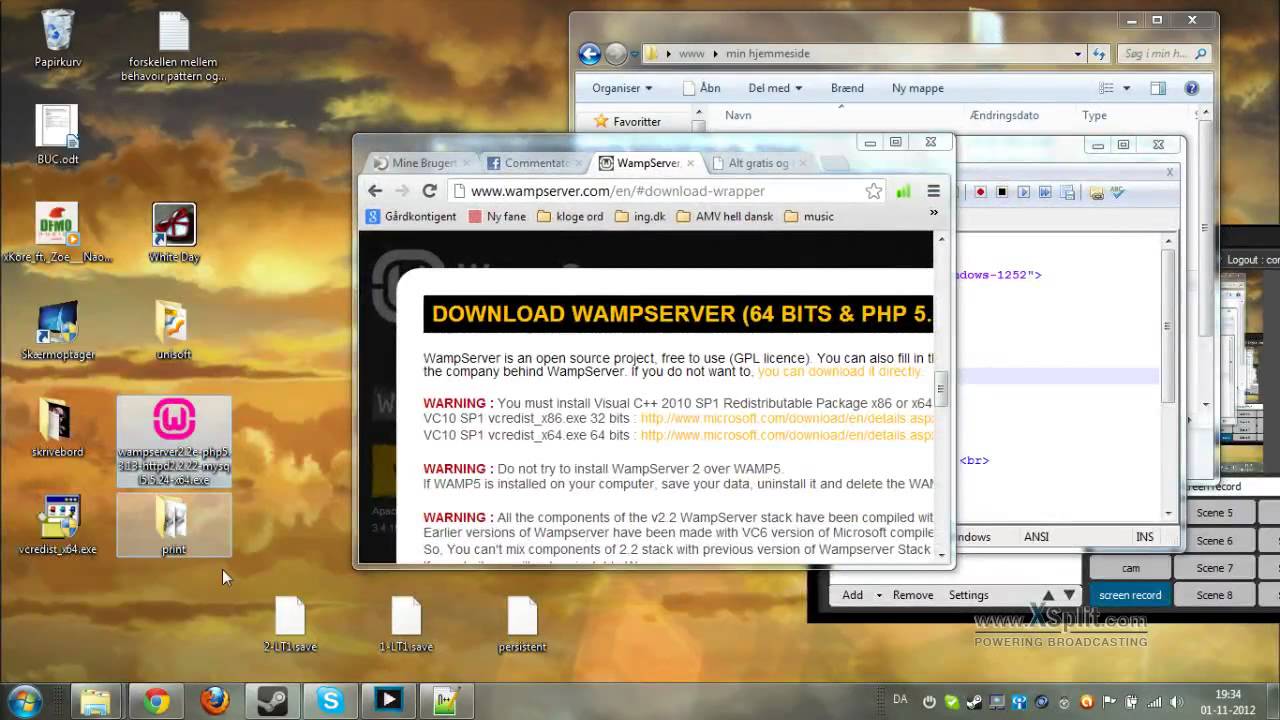
Task: Open Chrome from the taskbar
Action: click(x=156, y=701)
